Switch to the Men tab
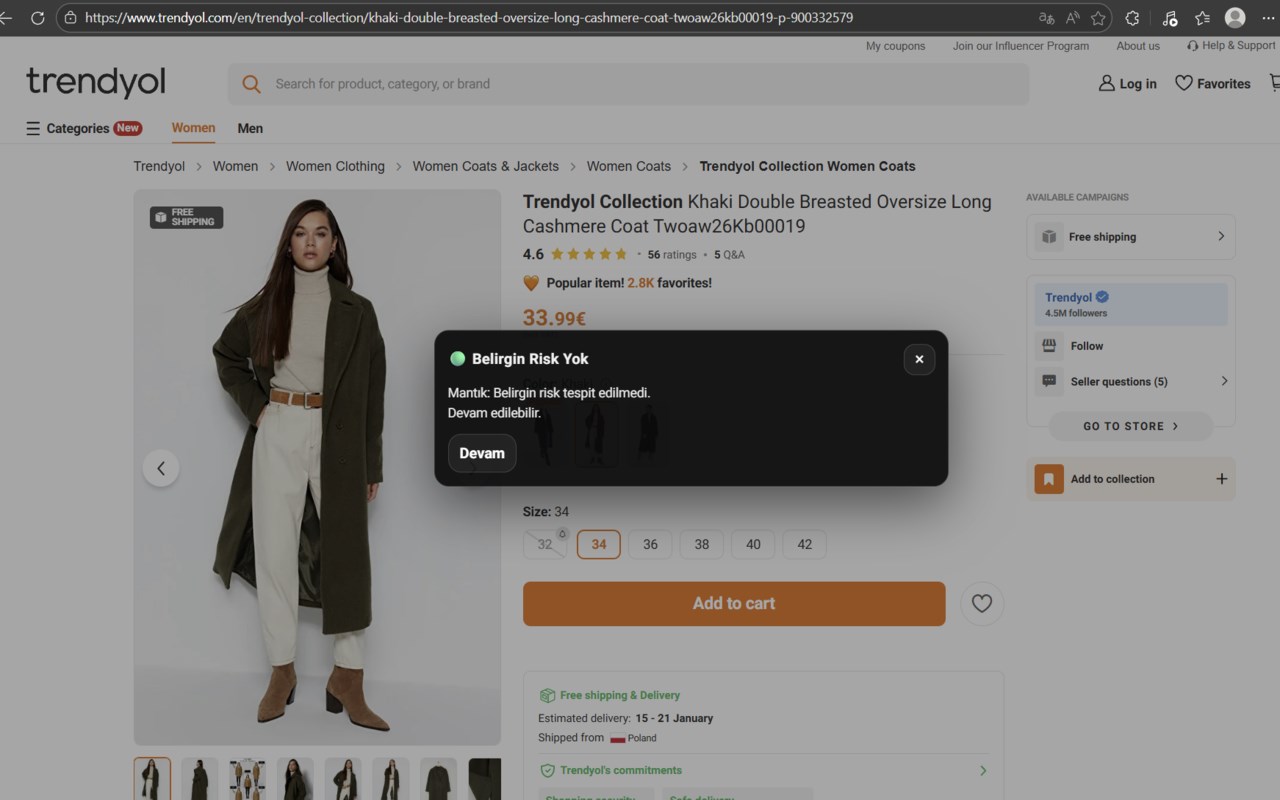The image size is (1280, 800). (250, 128)
